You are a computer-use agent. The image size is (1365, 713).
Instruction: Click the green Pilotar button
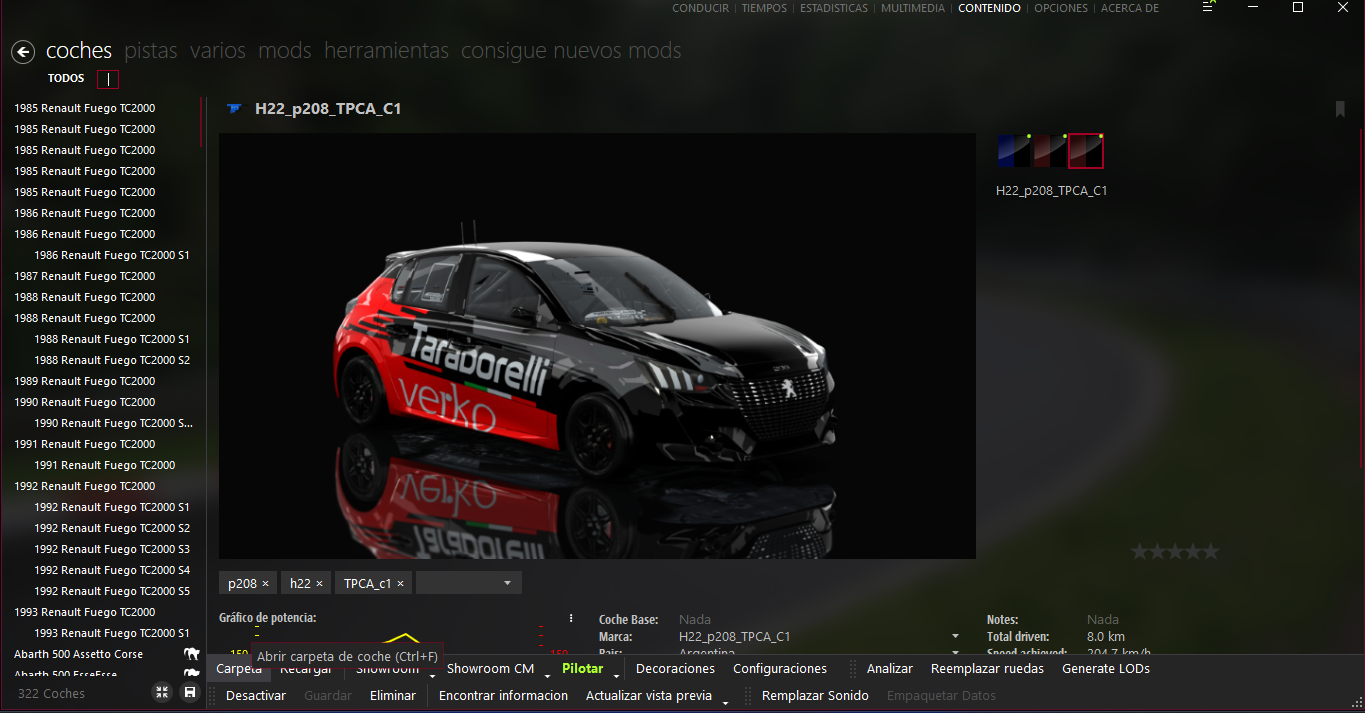[583, 668]
